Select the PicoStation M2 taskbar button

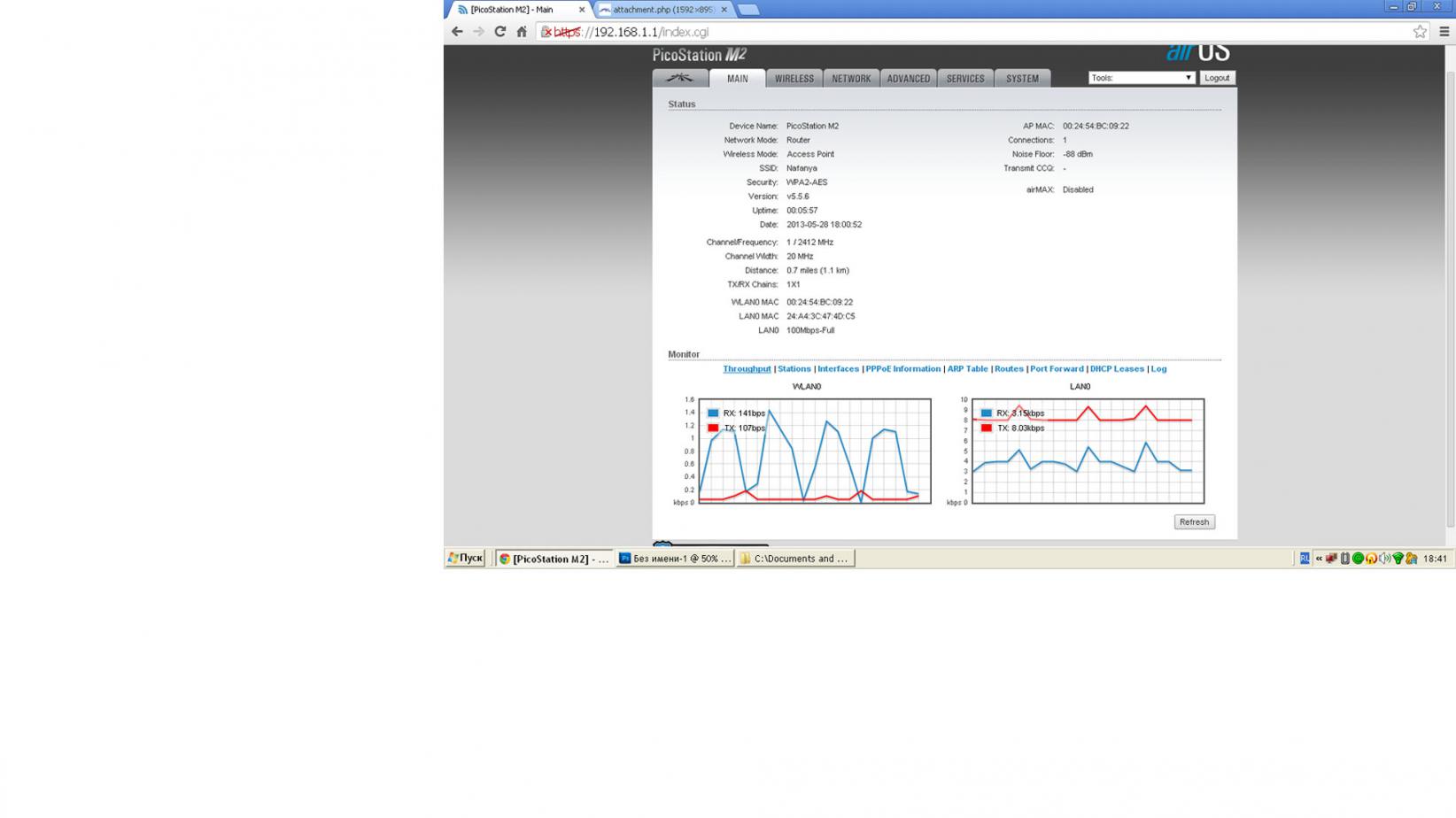click(x=554, y=559)
